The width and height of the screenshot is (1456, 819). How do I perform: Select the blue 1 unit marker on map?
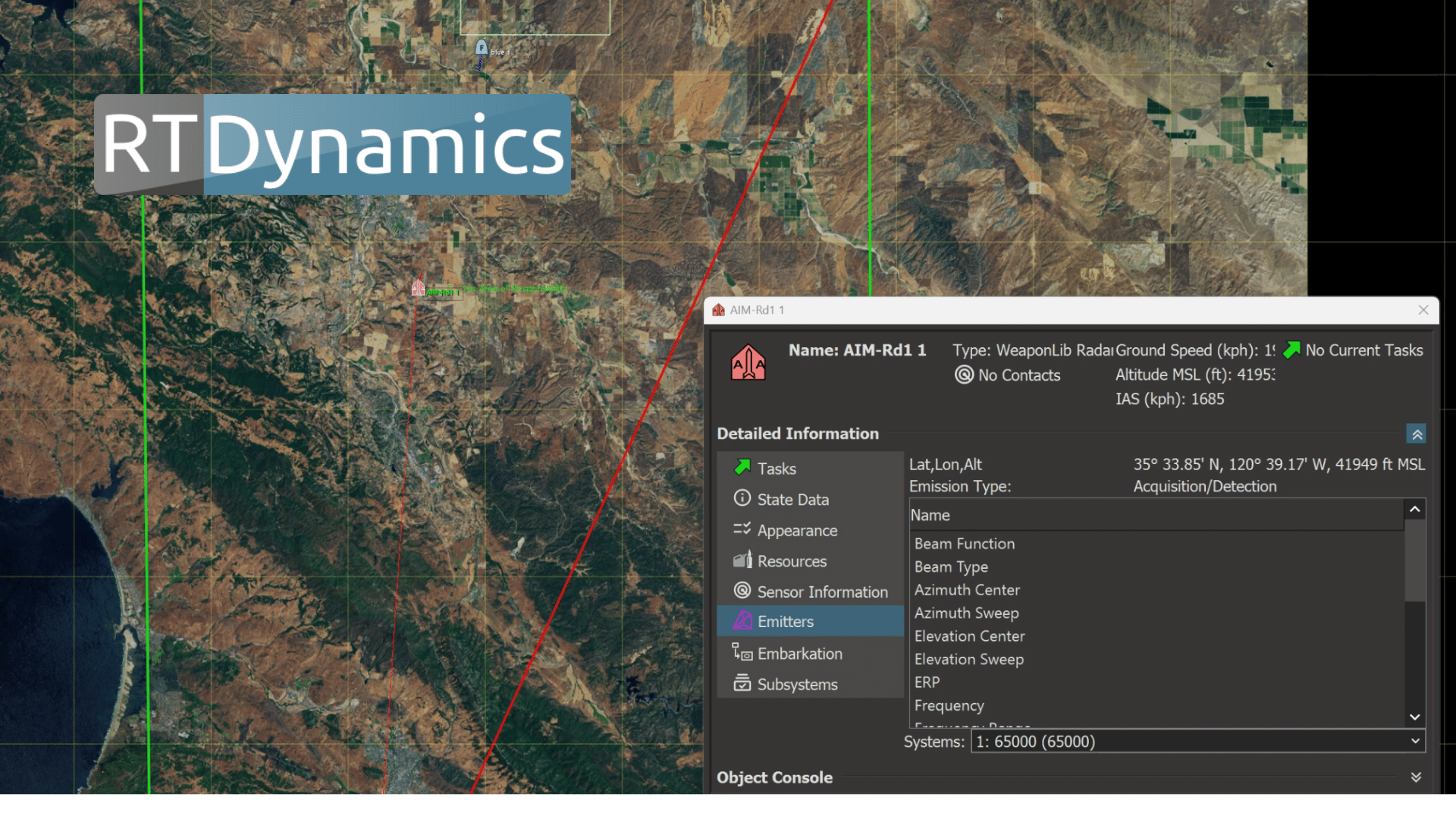coord(481,49)
